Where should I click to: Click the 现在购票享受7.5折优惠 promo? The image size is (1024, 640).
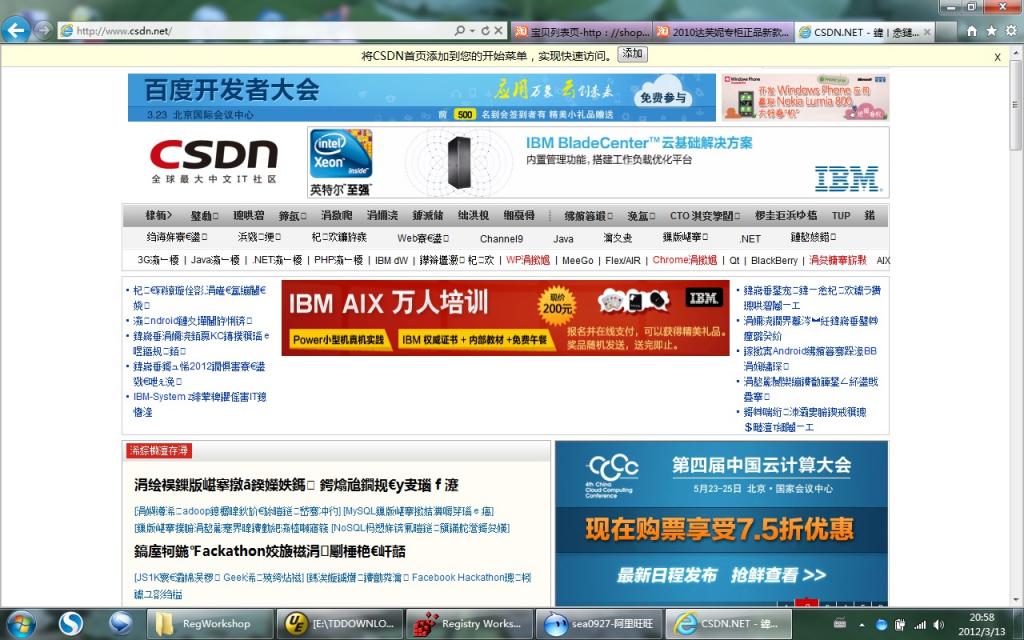[721, 530]
